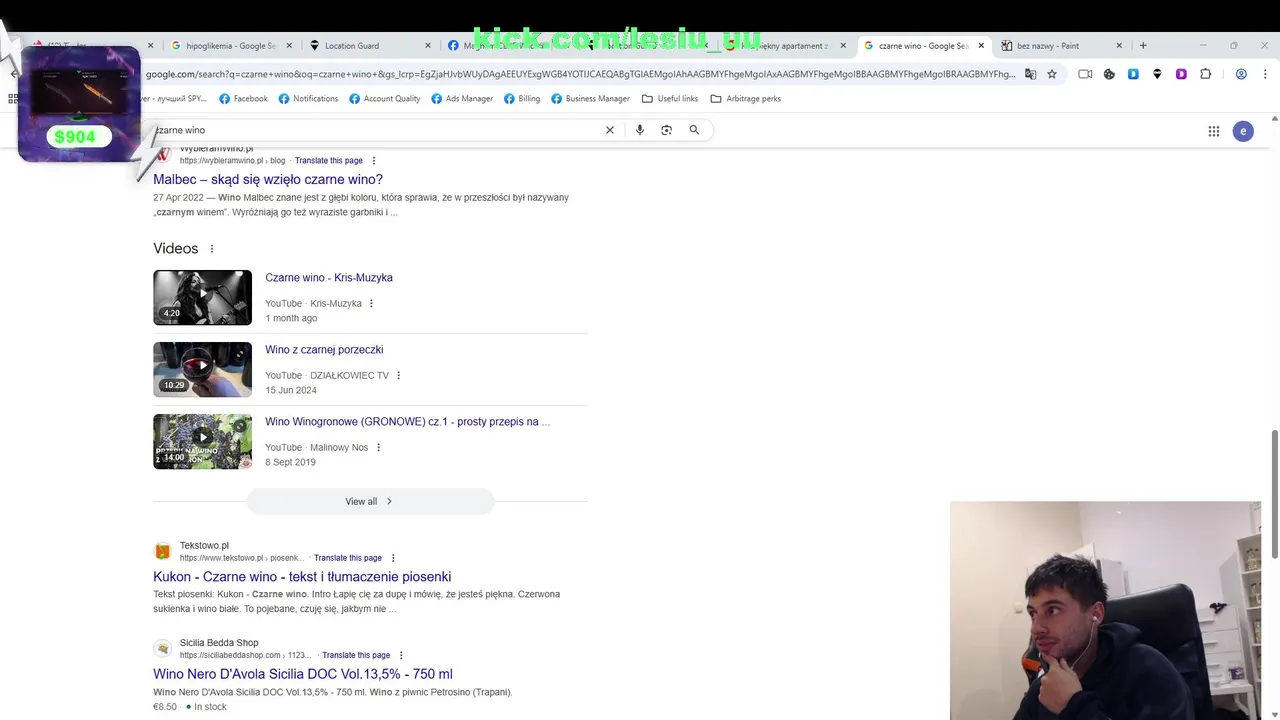Click the cookie extension icon
Viewport: 1280px width, 720px height.
(x=1109, y=74)
